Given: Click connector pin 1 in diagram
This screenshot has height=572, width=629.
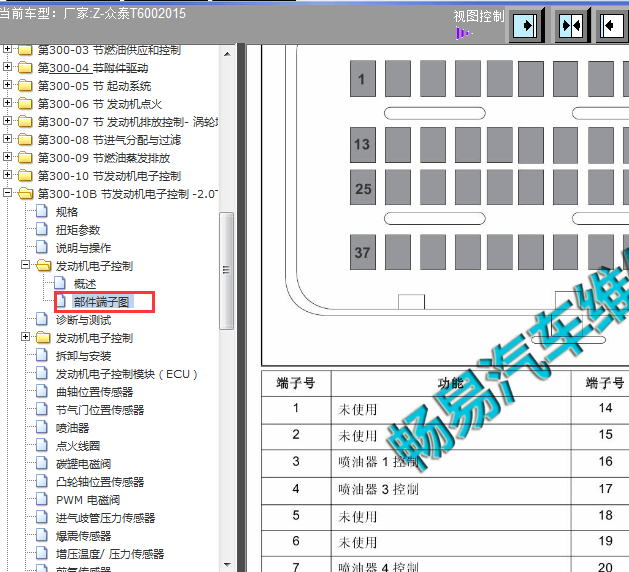Looking at the screenshot, I should coord(363,79).
